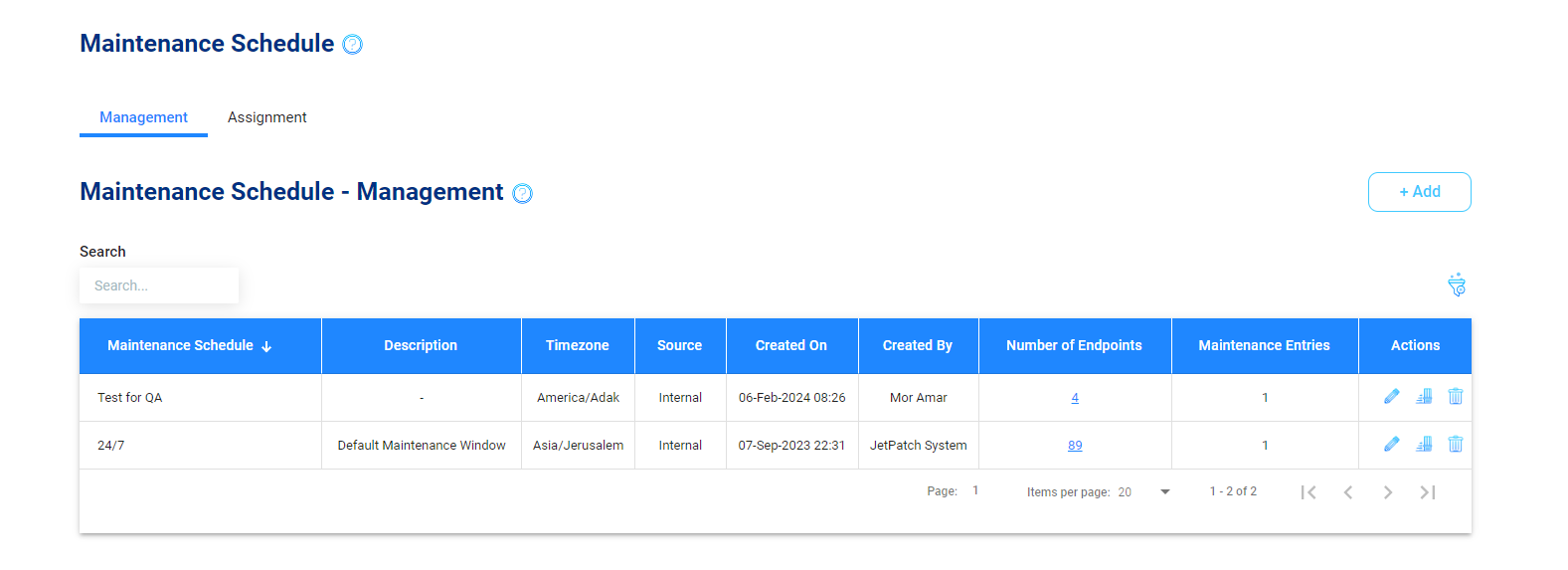The width and height of the screenshot is (1568, 570).
Task: Click the + Add button
Action: [1419, 192]
